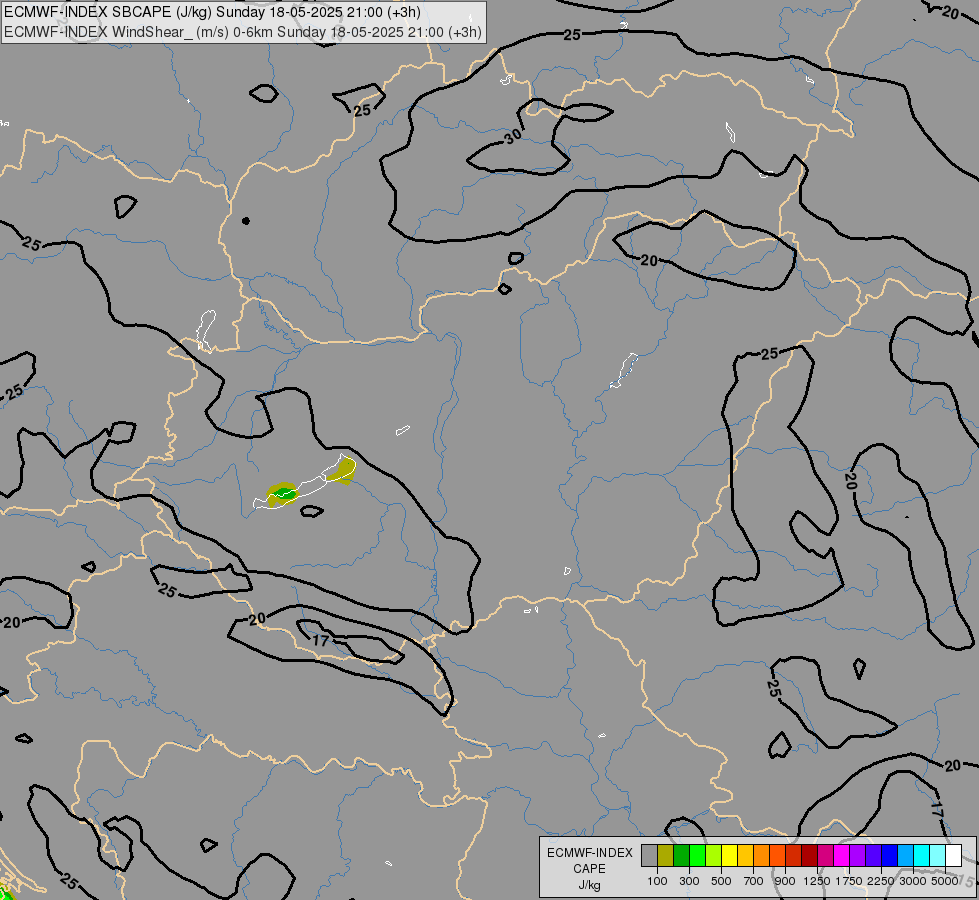This screenshot has height=900, width=979.
Task: Click the indigo swatch left of 2250
Action: tap(873, 855)
